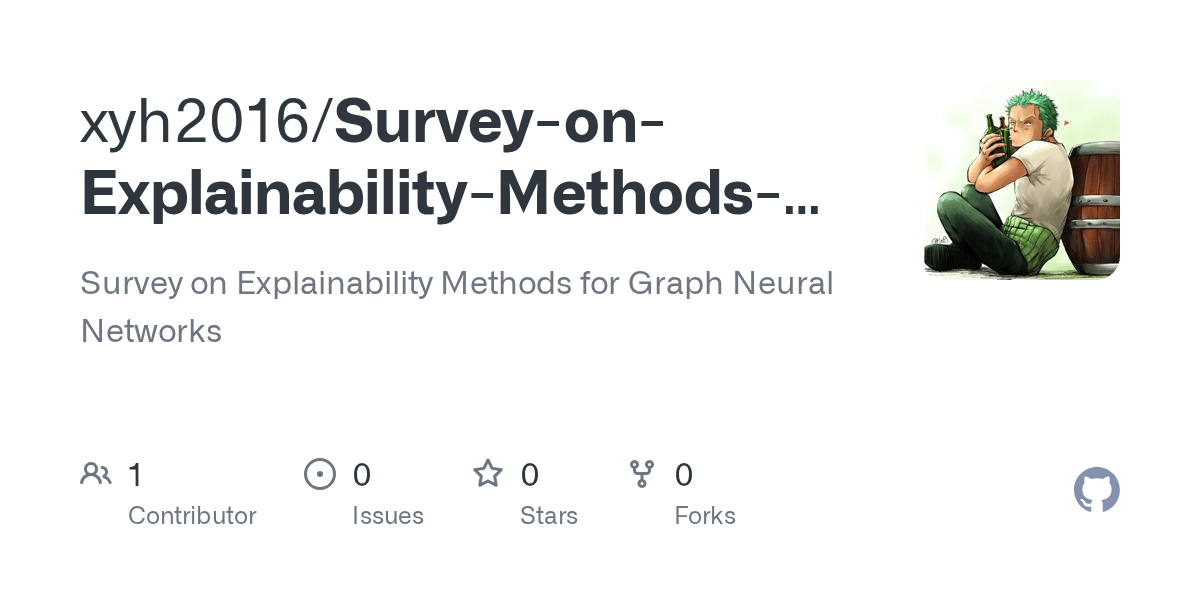1200x600 pixels.
Task: Click the Contributor label
Action: click(192, 516)
